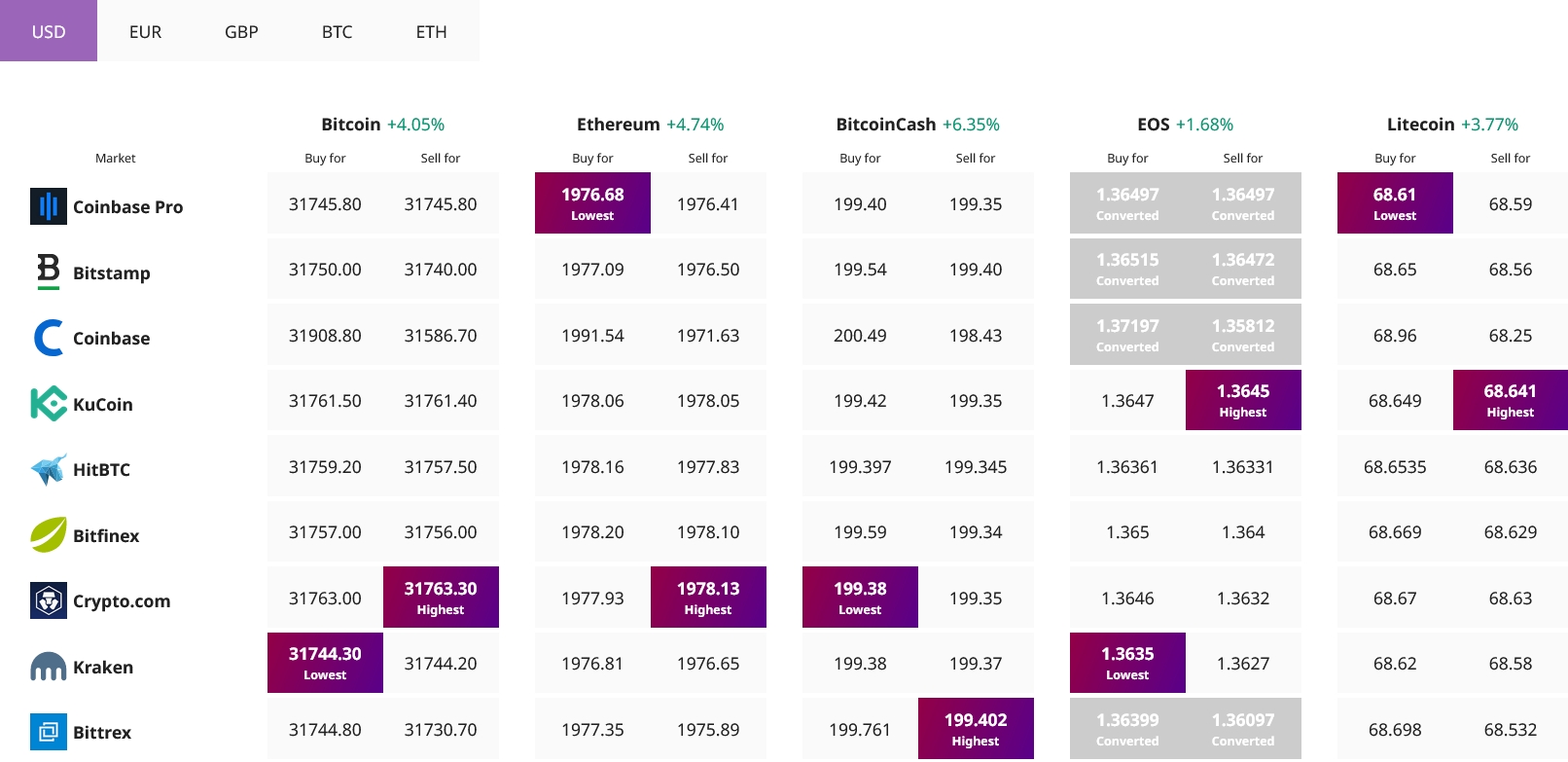Click Bitfinex's EOS sell price 1.364

pos(1243,531)
